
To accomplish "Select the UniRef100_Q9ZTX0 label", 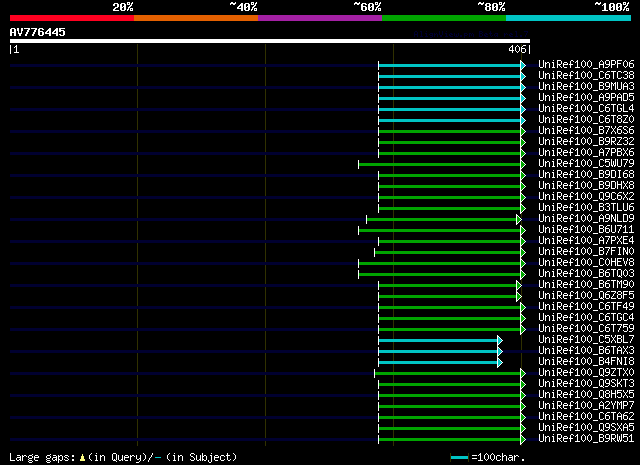I will click(x=586, y=373).
